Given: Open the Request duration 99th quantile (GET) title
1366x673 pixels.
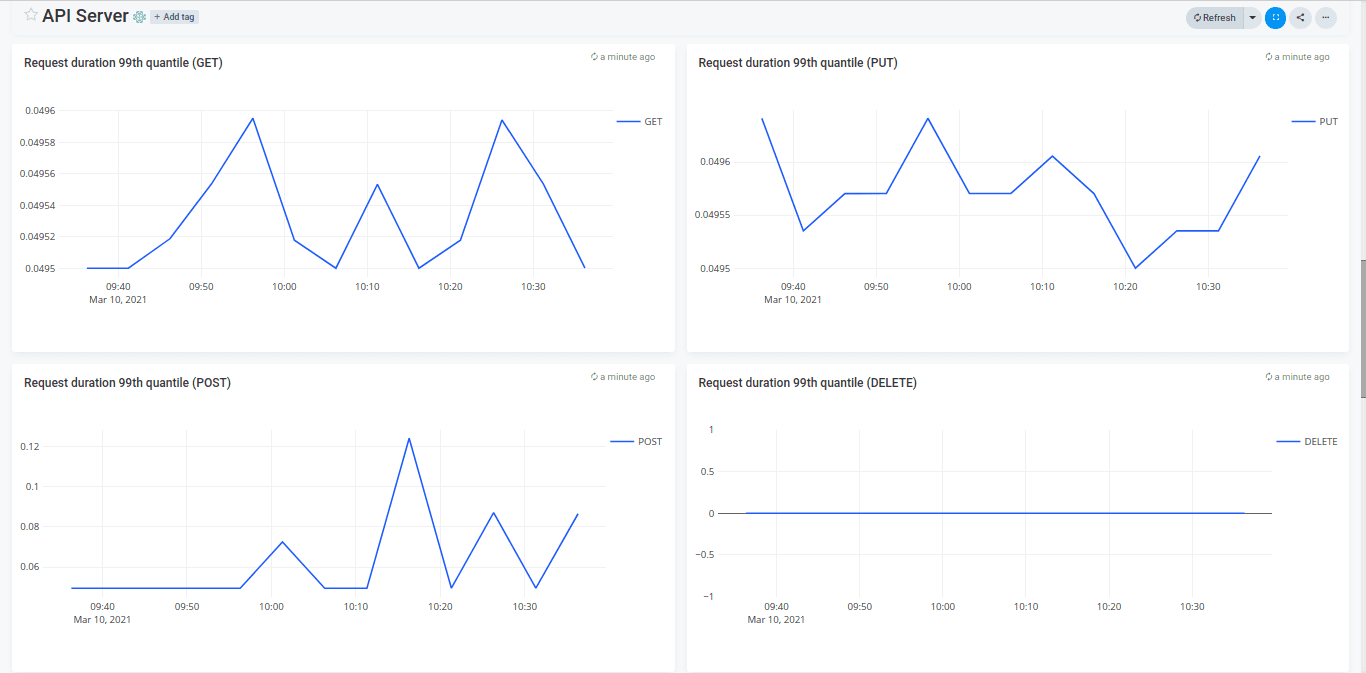Looking at the screenshot, I should 123,63.
